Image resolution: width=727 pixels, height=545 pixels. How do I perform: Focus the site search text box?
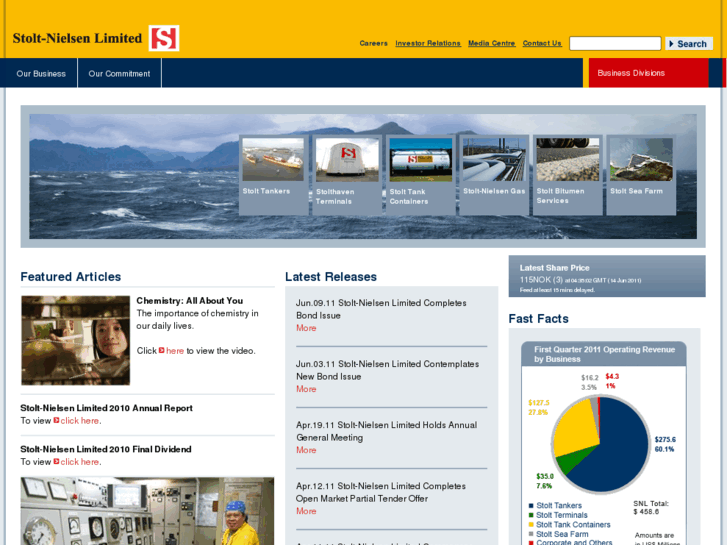[x=615, y=43]
